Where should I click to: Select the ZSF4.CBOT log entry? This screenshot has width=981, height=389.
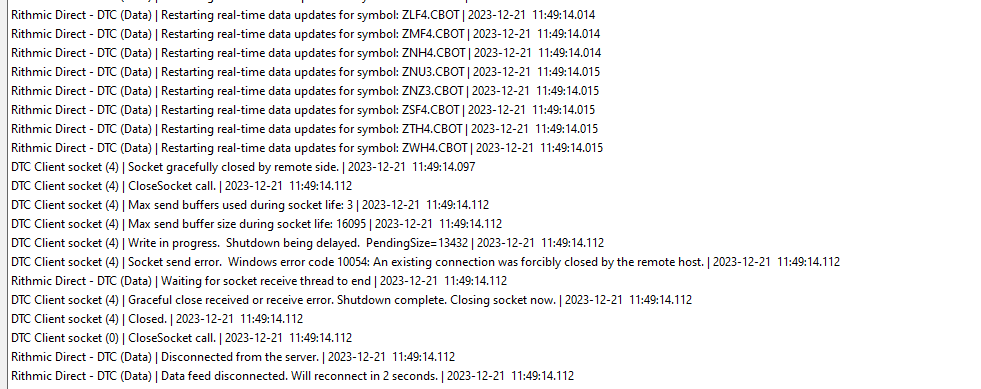point(303,110)
